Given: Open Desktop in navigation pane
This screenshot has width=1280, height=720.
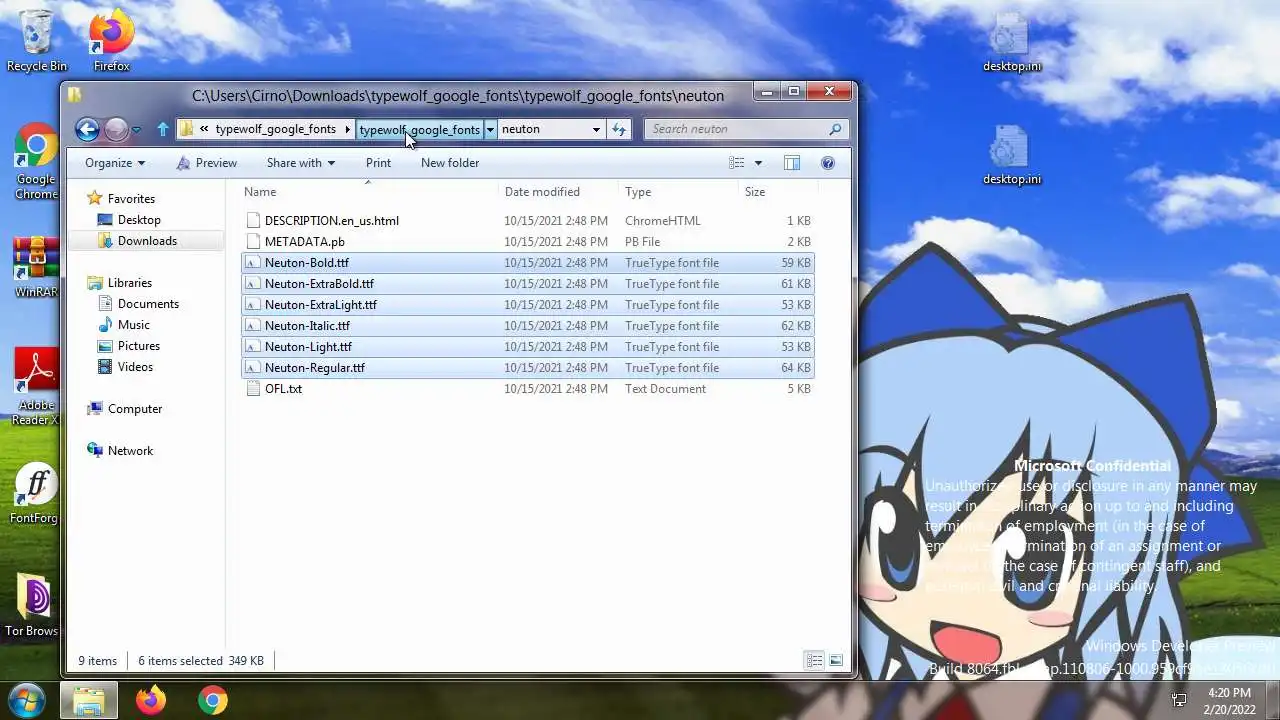Looking at the screenshot, I should tap(139, 220).
